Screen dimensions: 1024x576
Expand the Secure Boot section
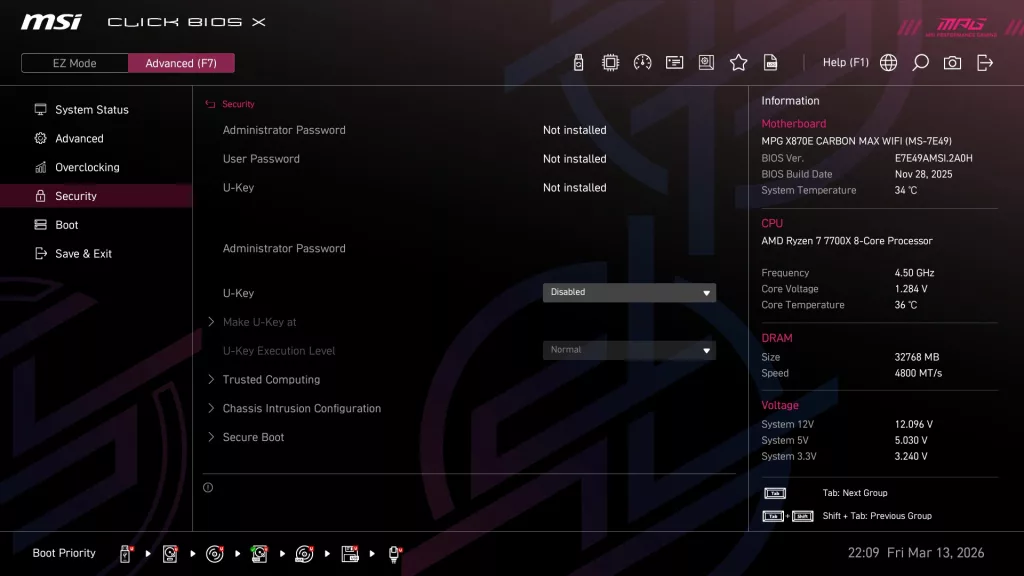(x=254, y=437)
